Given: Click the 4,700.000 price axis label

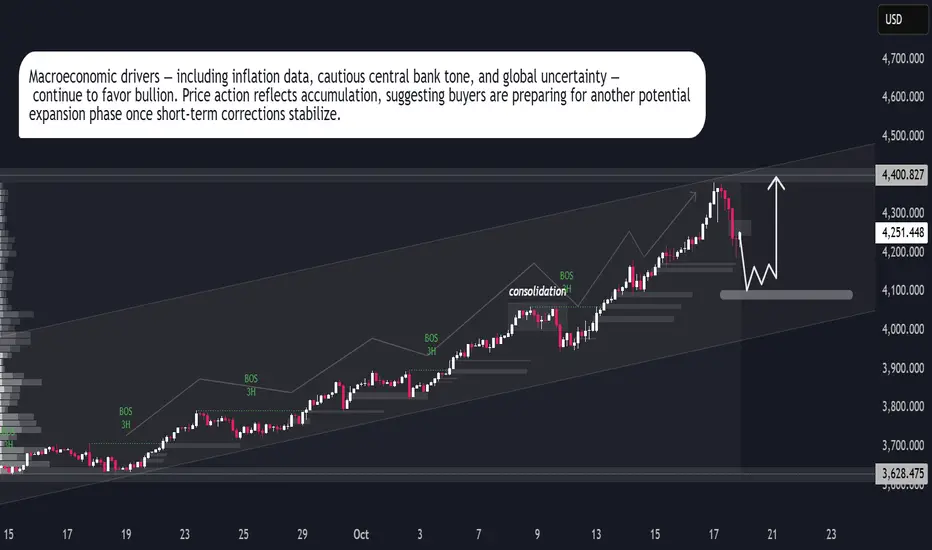Looking at the screenshot, I should (903, 59).
